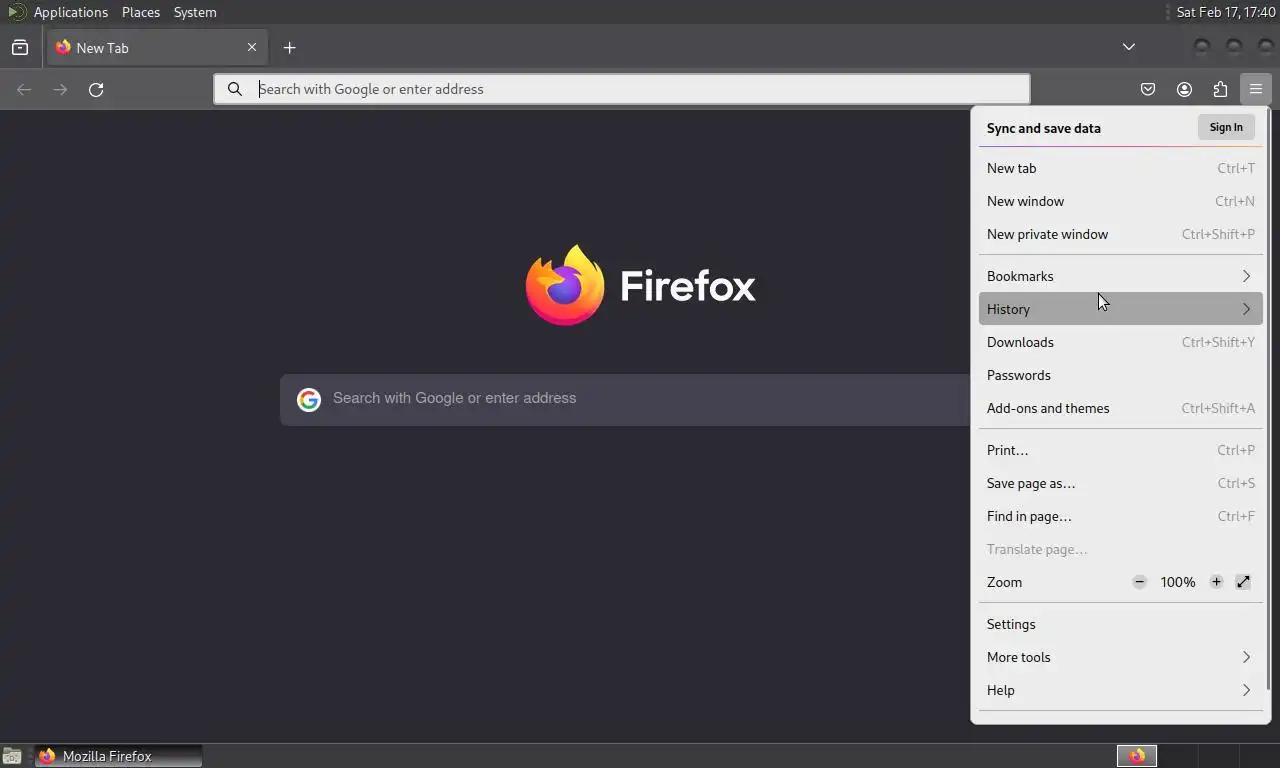Click the Firefox workspace switcher thumbnail
This screenshot has height=768, width=1280.
[x=1136, y=756]
